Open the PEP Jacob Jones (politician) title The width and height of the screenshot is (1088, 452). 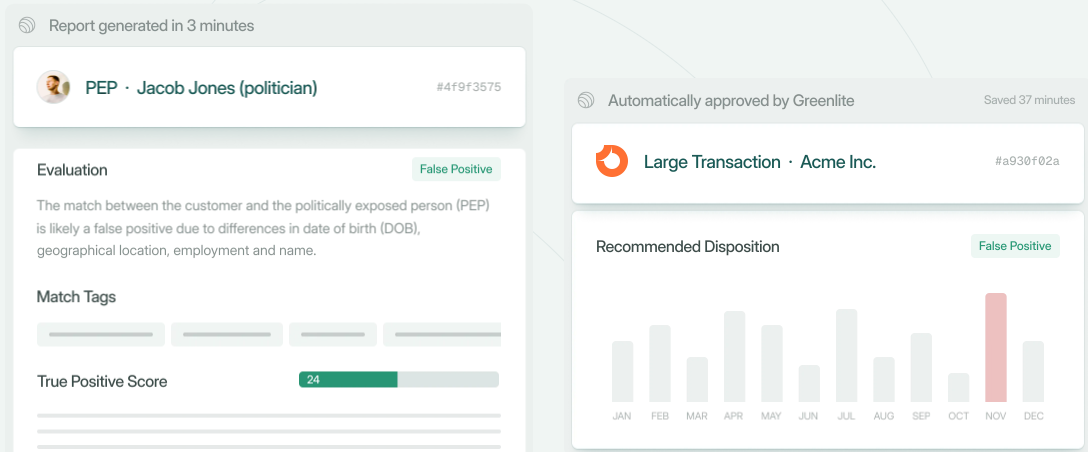pyautogui.click(x=201, y=88)
